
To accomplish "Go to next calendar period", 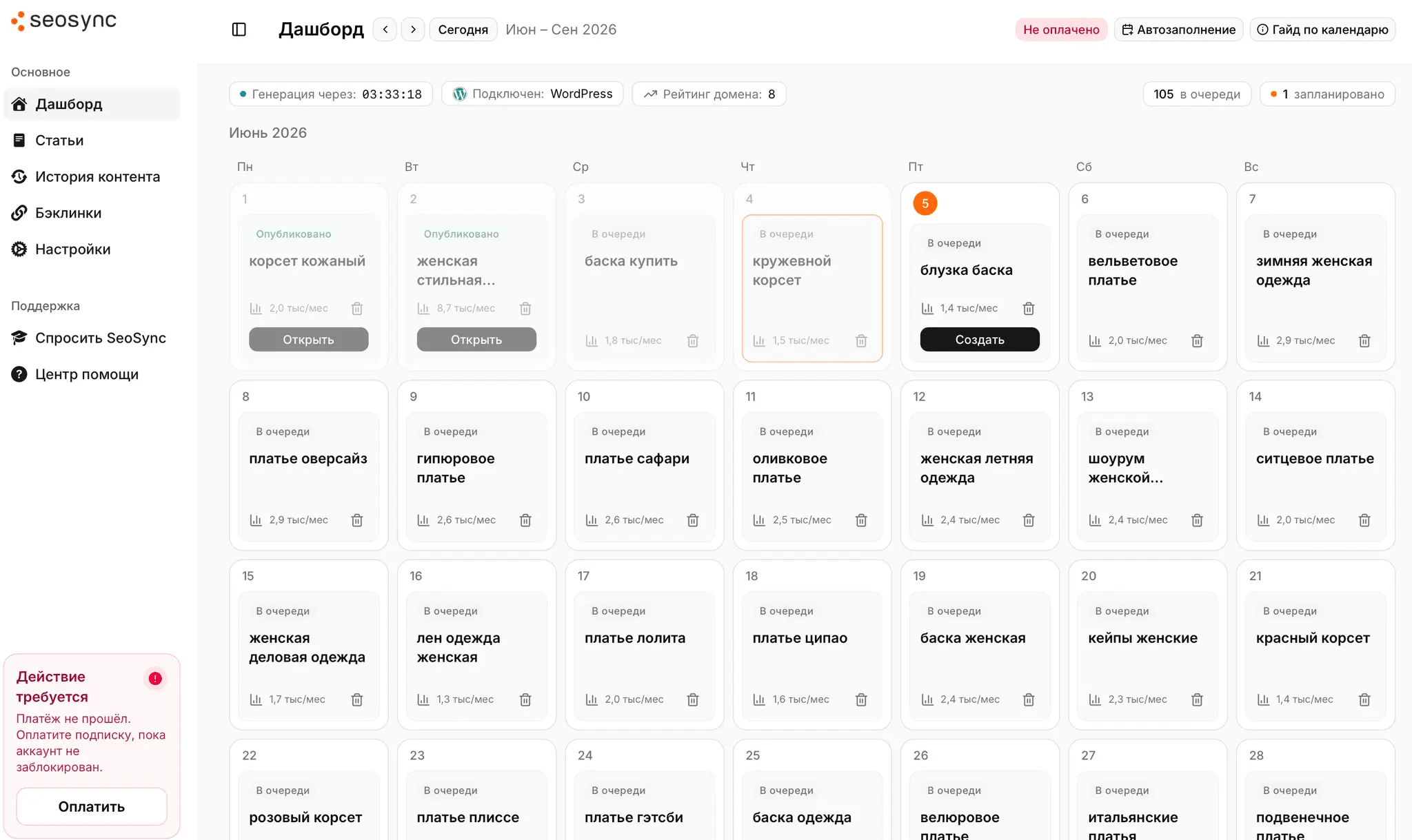I will coord(413,30).
